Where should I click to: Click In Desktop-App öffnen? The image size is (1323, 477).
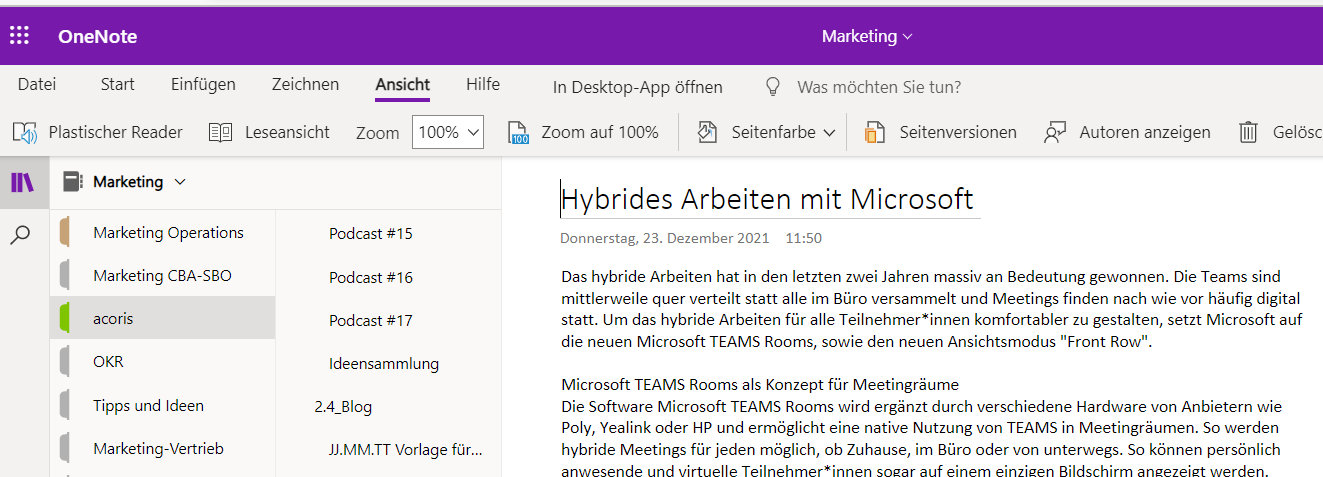pos(638,87)
